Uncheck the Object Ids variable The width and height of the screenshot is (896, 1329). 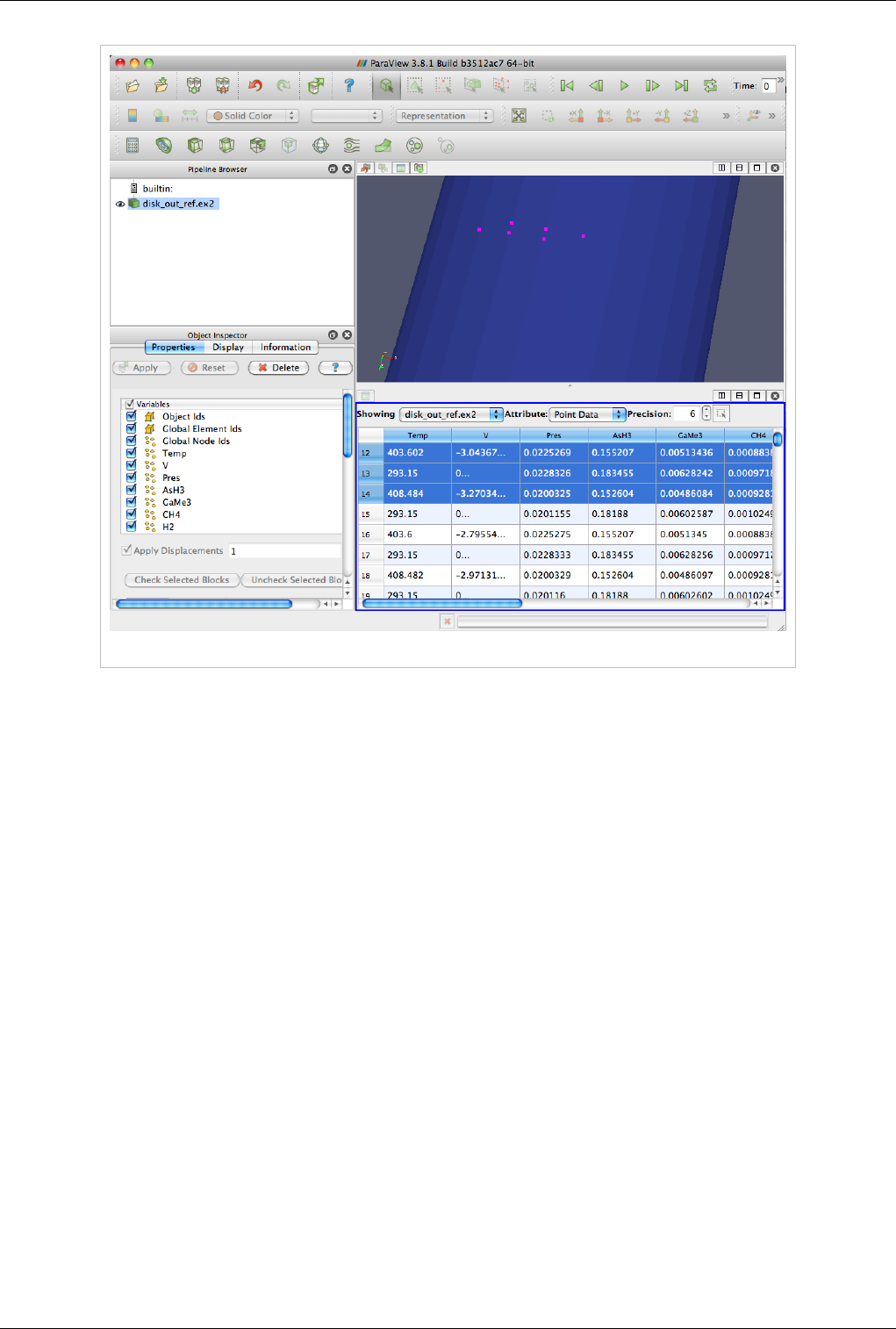(x=131, y=416)
